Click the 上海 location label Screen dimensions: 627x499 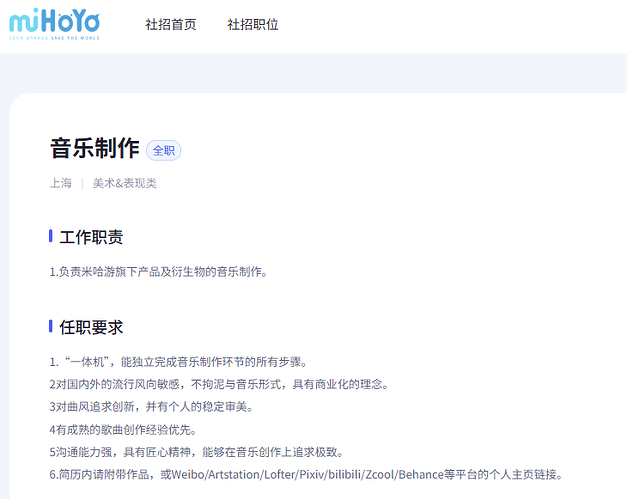pyautogui.click(x=61, y=183)
